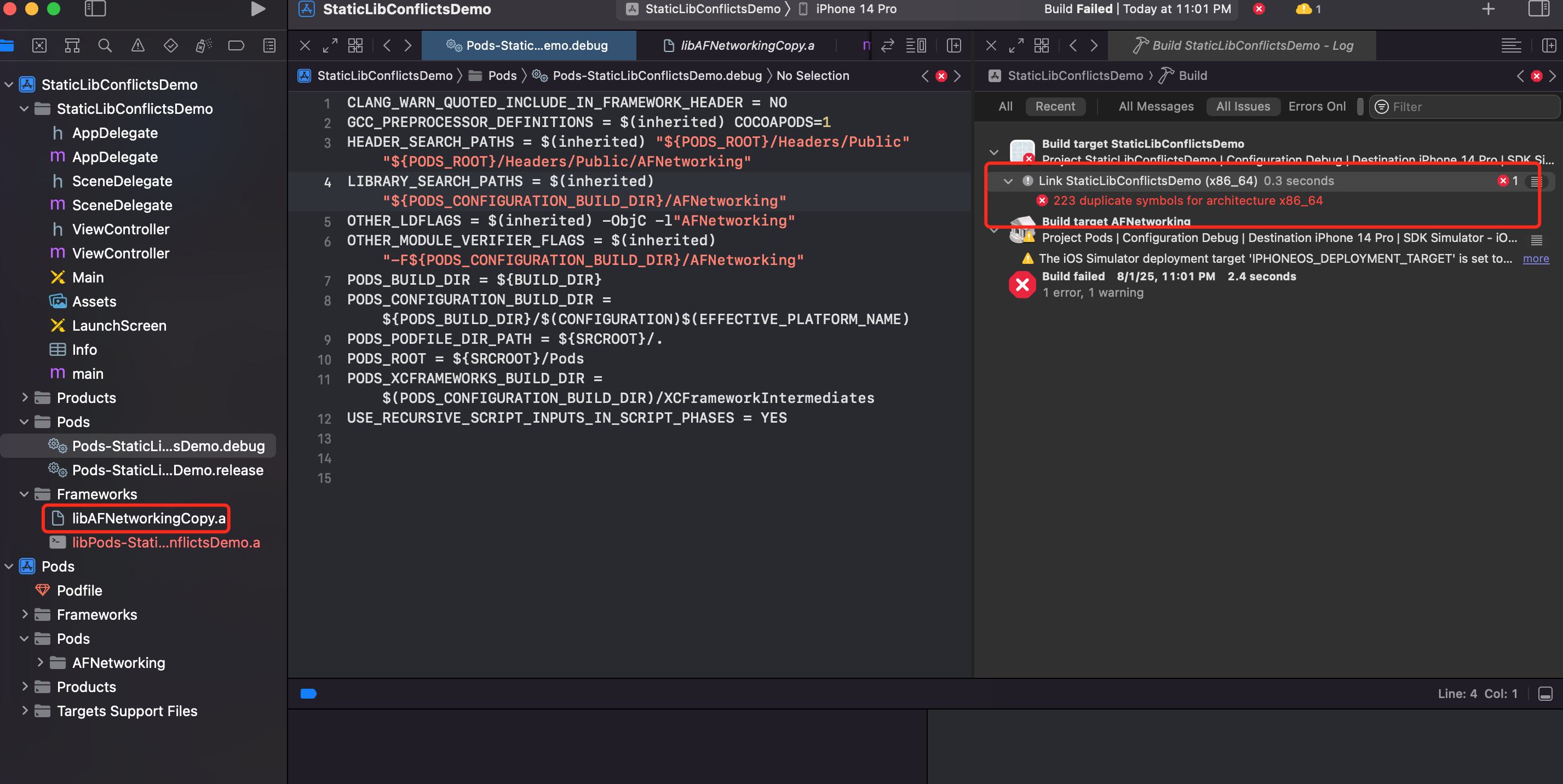This screenshot has width=1563, height=784.
Task: Collapse the Frameworks group under StaticLibConflictsDemo
Action: pos(24,494)
